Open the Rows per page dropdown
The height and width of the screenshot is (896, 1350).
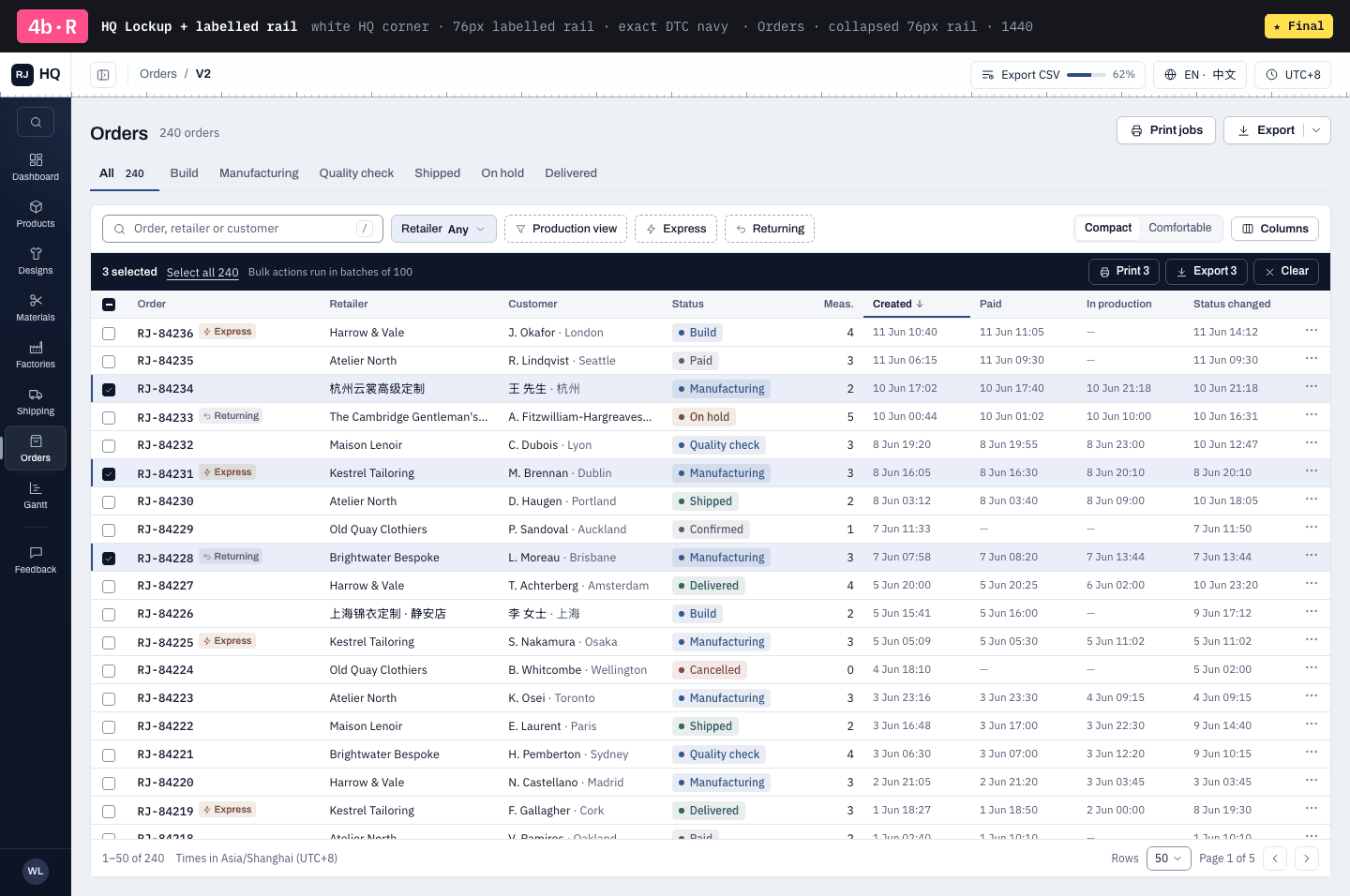(x=1169, y=859)
